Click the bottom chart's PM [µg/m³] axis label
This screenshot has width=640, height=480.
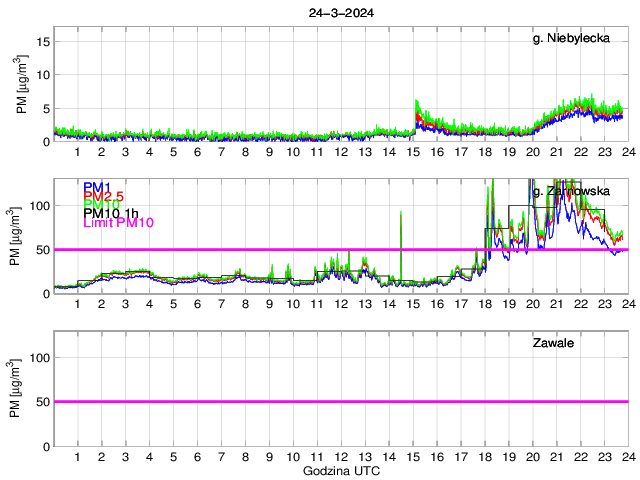tap(15, 388)
